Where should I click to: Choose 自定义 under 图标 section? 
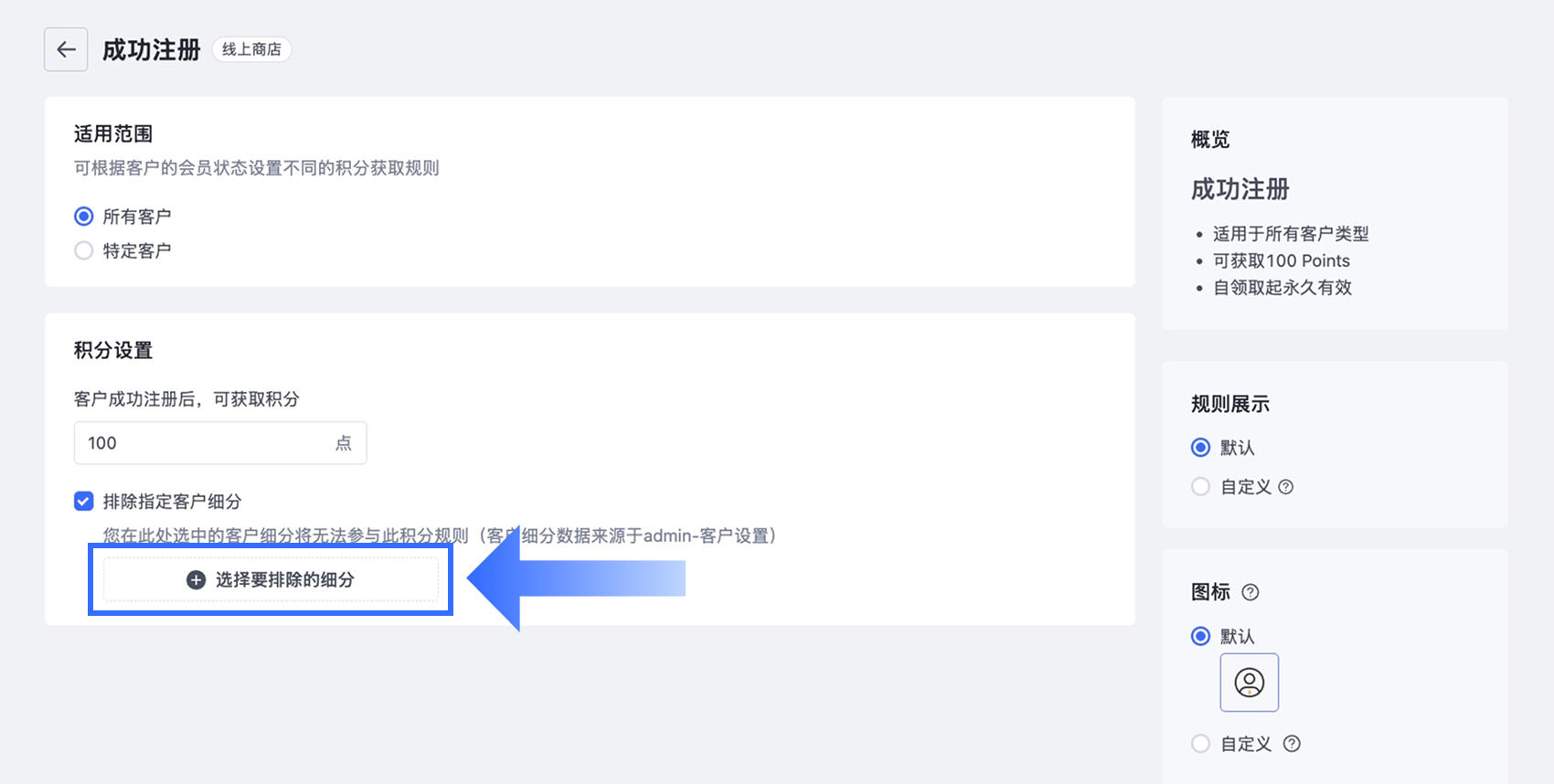pos(1201,744)
